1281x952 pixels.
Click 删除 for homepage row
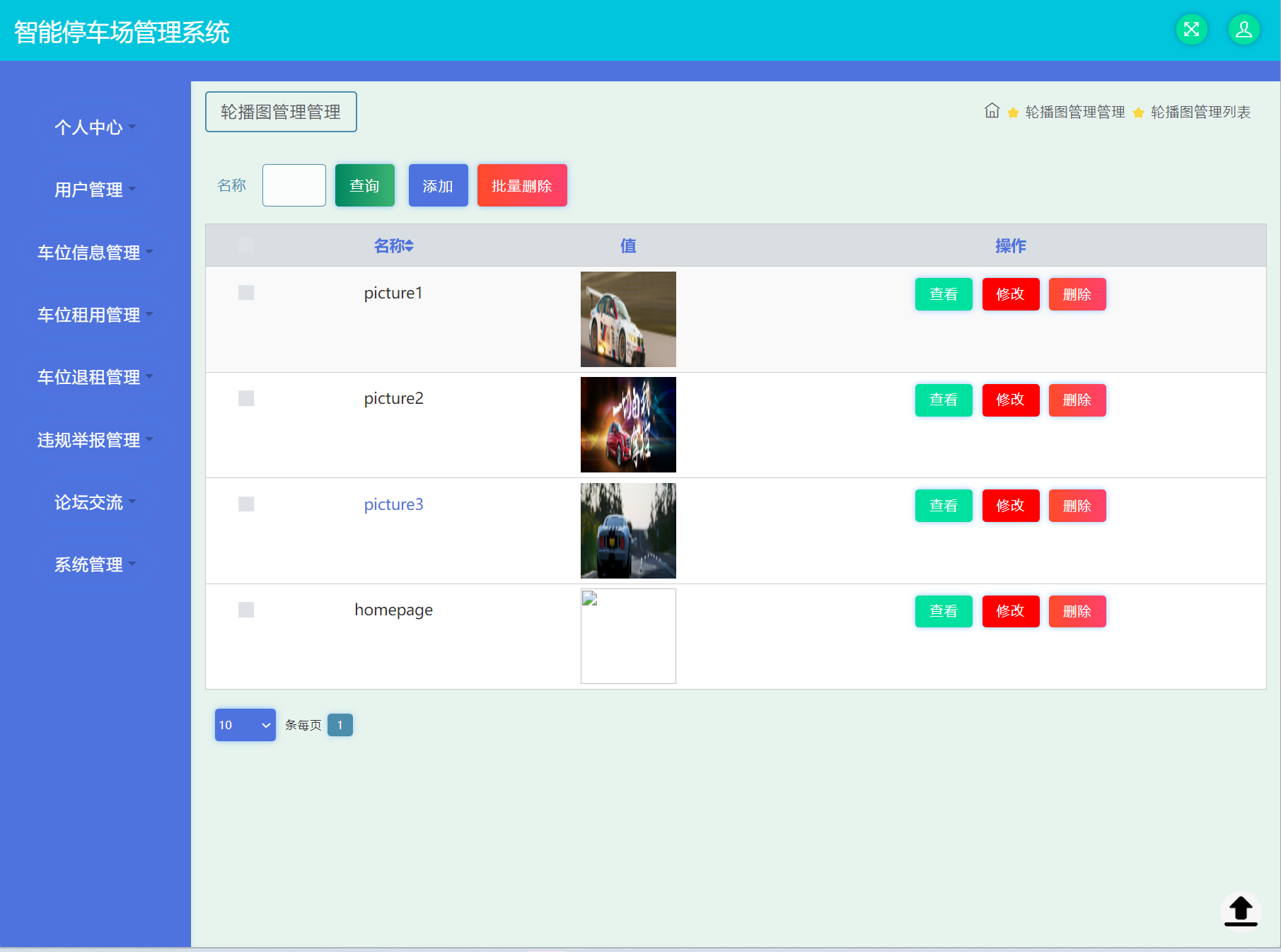click(x=1077, y=611)
